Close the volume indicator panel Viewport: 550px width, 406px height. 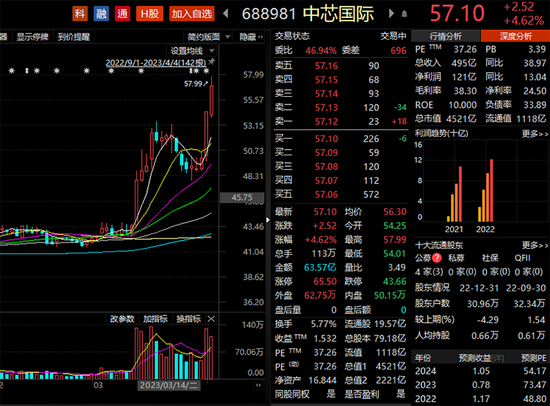click(x=211, y=319)
